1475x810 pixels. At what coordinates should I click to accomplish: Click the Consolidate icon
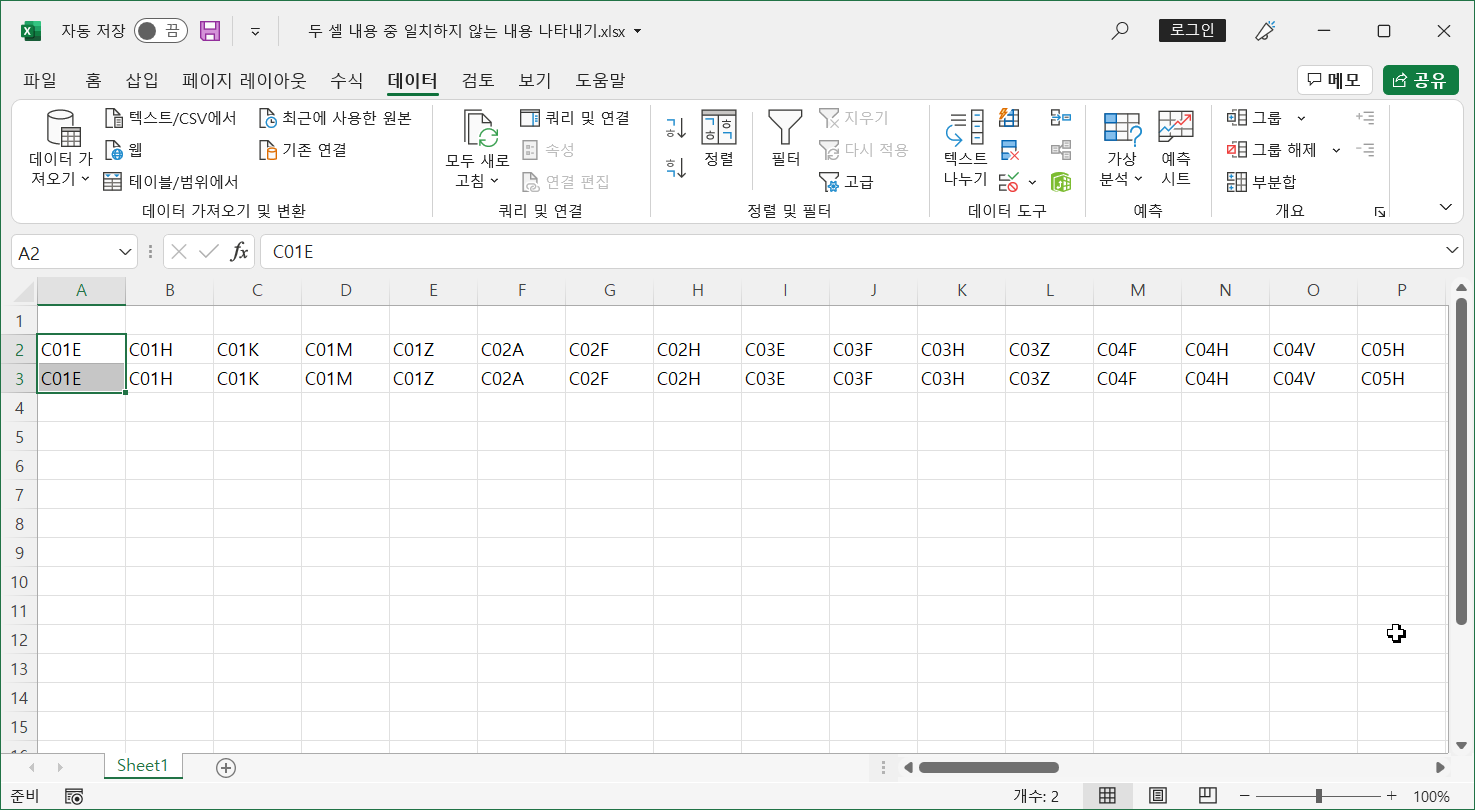tap(1061, 119)
